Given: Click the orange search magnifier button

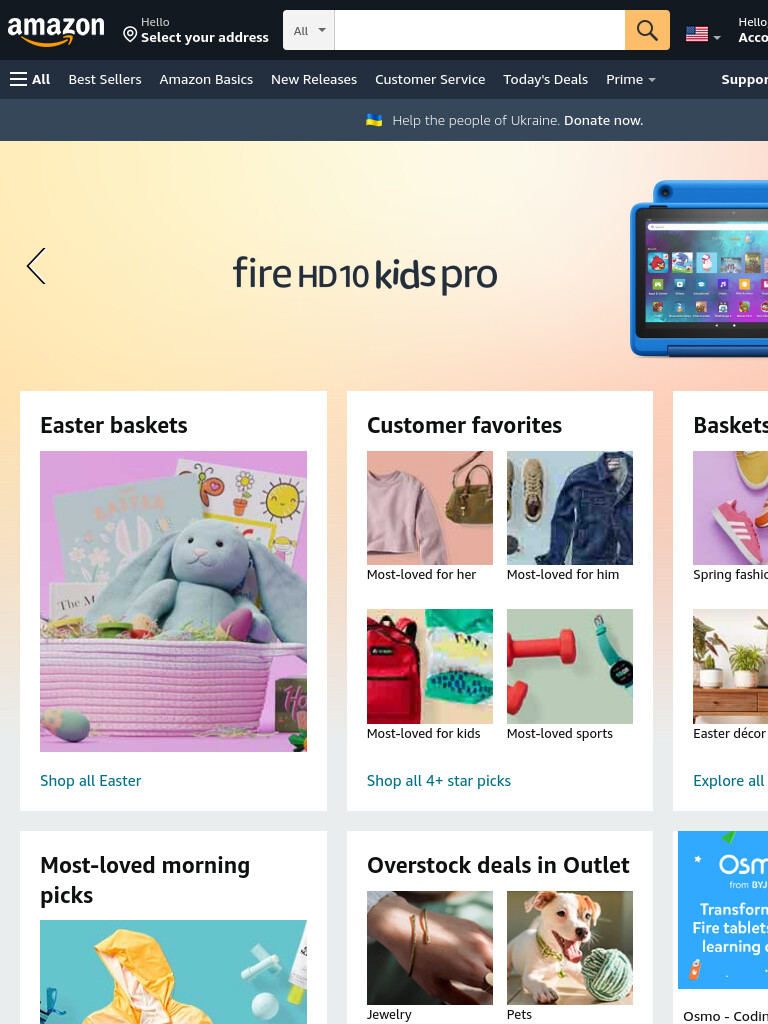Looking at the screenshot, I should [647, 30].
